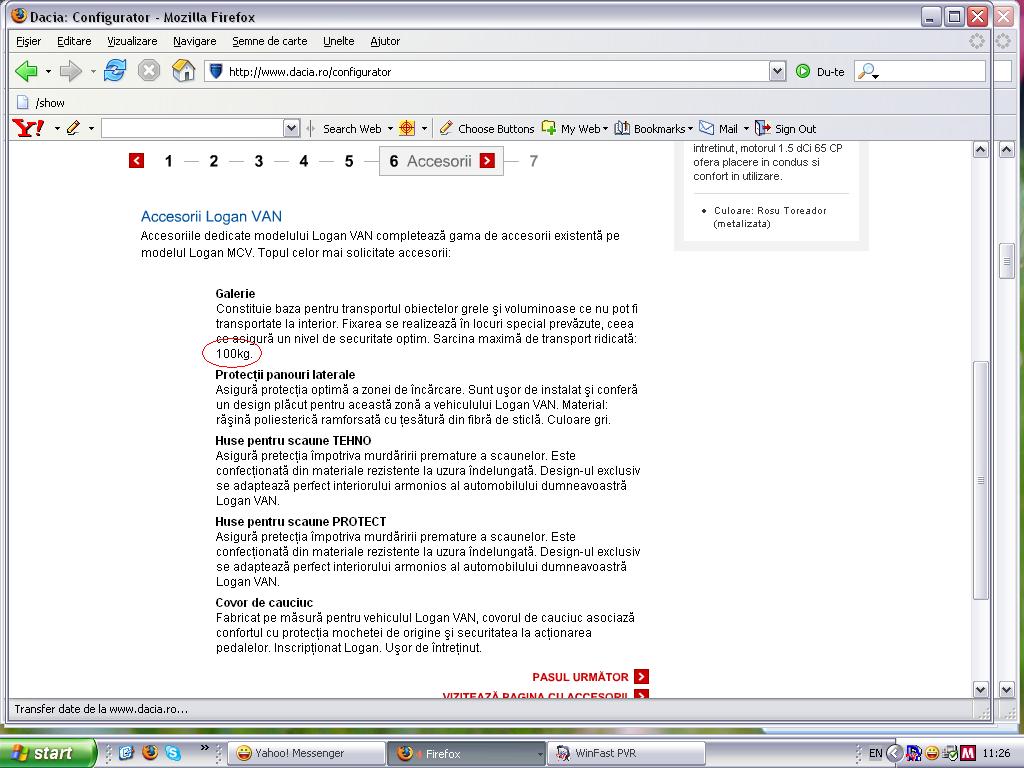
Task: Click the green Du-te go icon
Action: tap(803, 71)
